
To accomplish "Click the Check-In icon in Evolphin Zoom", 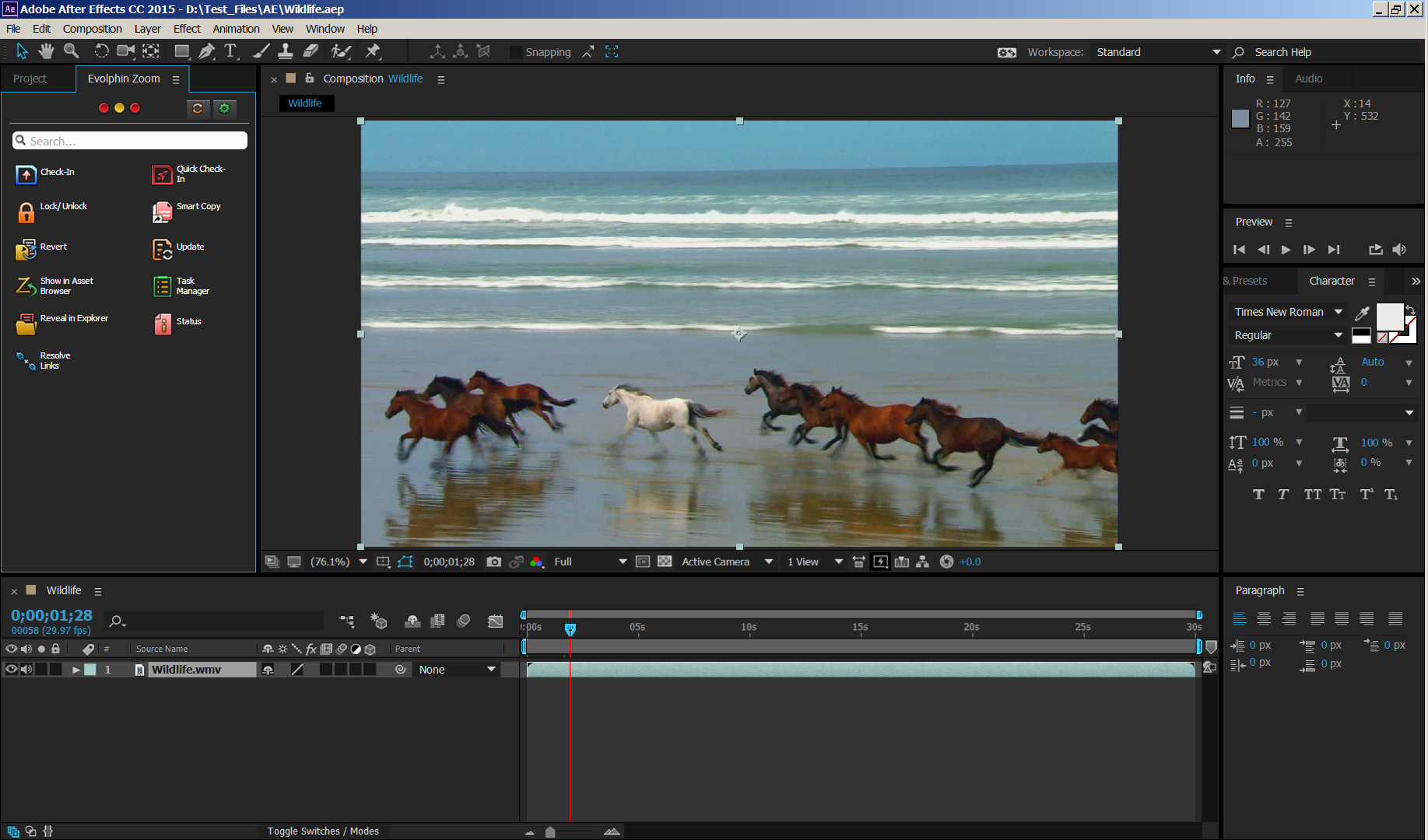I will [x=26, y=174].
